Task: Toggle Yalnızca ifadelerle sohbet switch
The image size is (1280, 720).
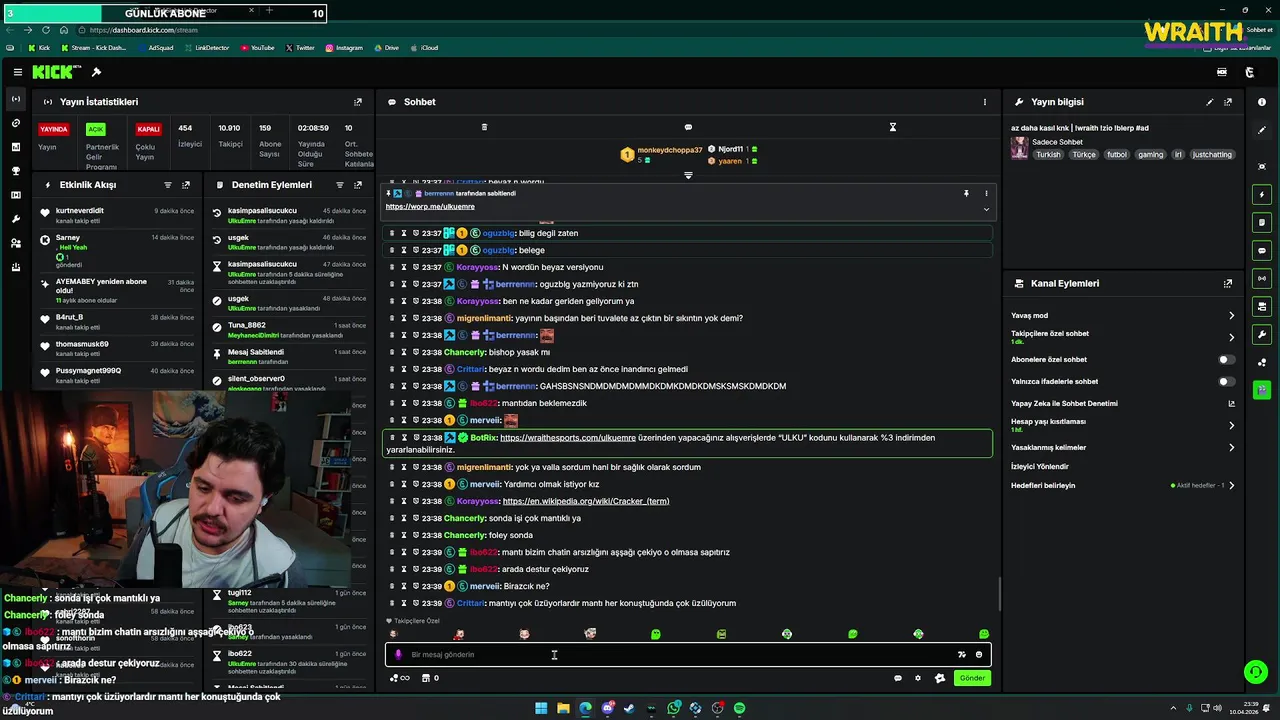Action: pyautogui.click(x=1226, y=381)
